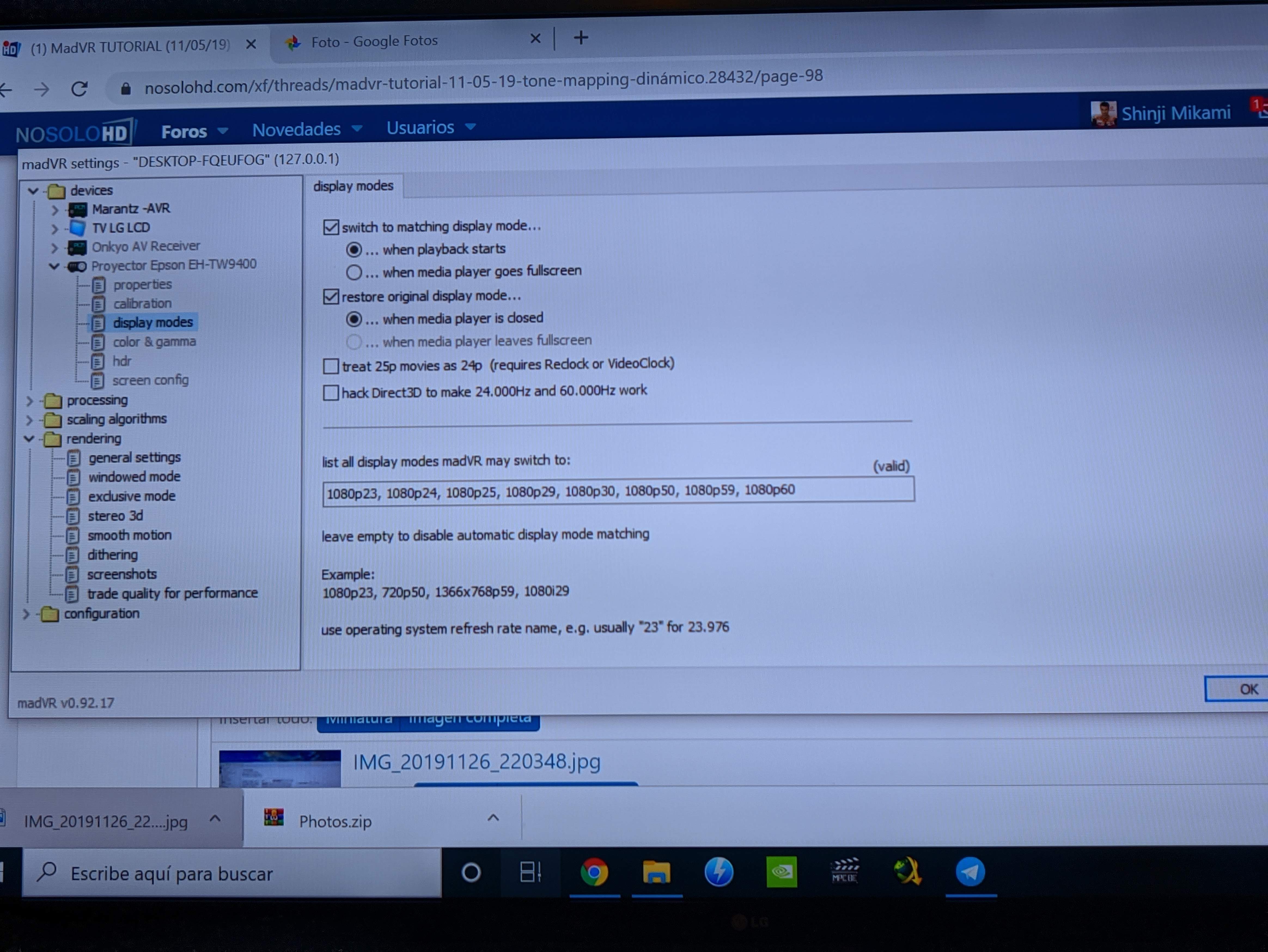Open Marantz -AVR device icon
Screen dimensions: 1268x952
point(77,209)
